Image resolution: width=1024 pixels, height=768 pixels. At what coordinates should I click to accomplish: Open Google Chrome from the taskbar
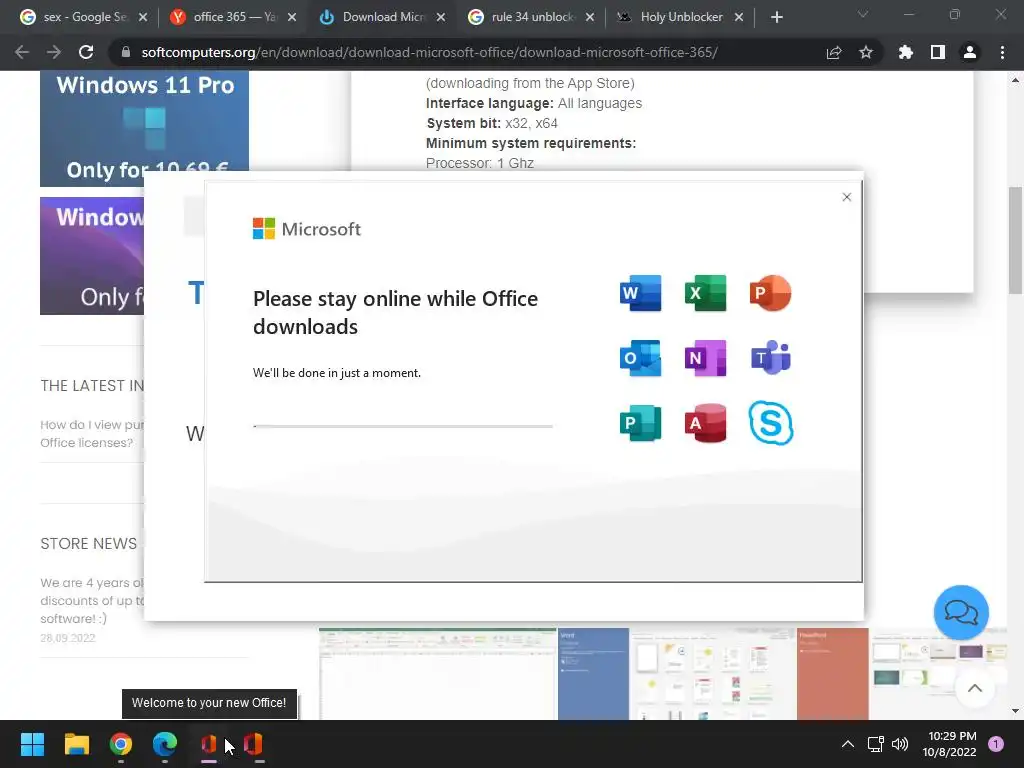click(x=121, y=744)
